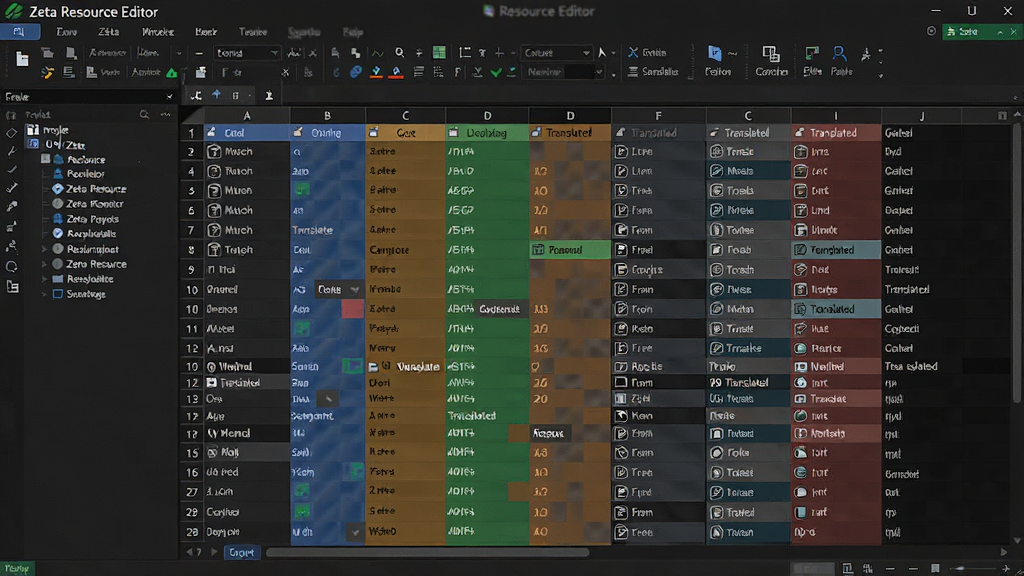Image resolution: width=1024 pixels, height=576 pixels.
Task: Open the cell dropdown in column B first row 10
Action: 355,289
